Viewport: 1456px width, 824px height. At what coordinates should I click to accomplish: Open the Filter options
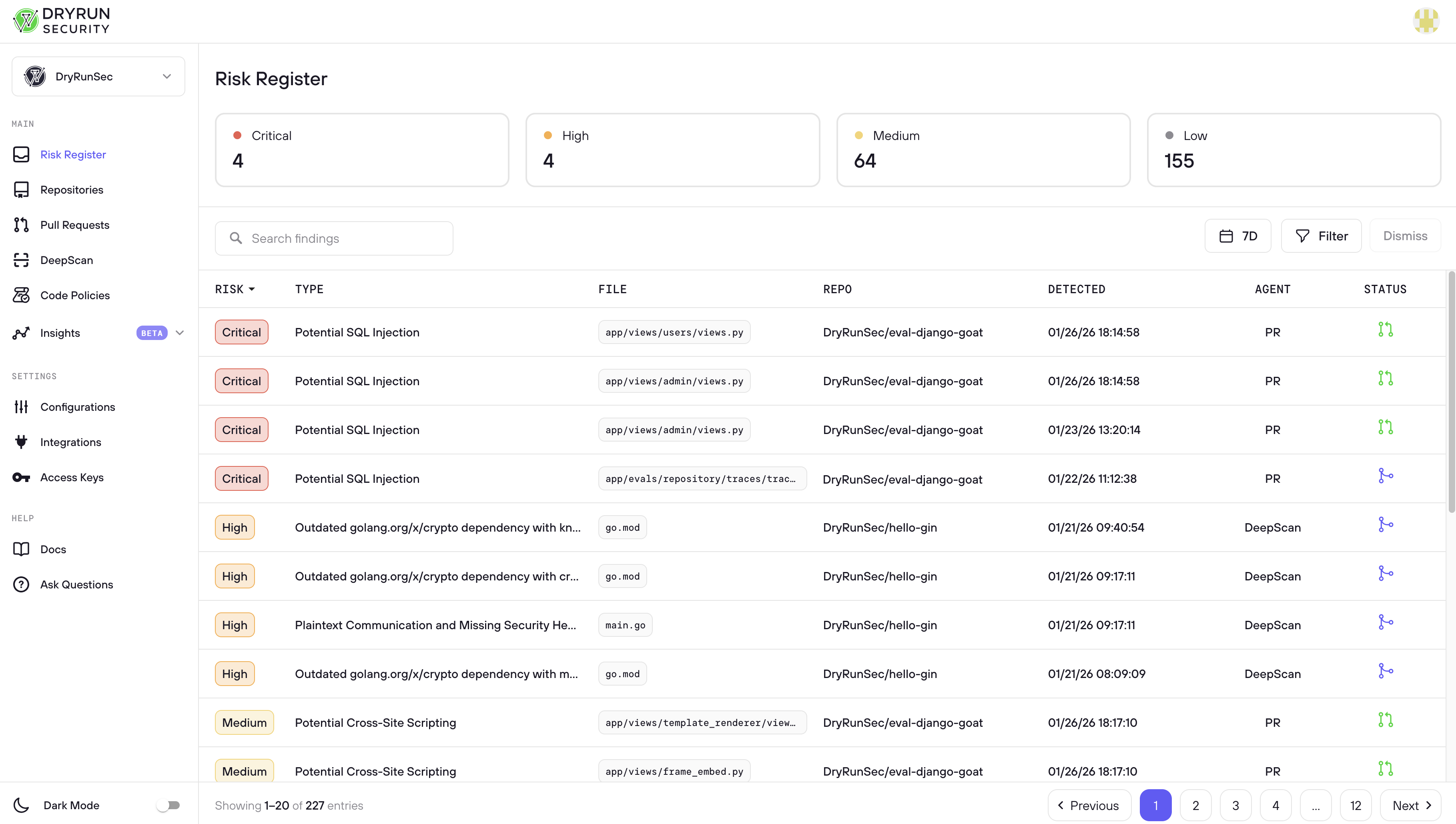(1321, 236)
